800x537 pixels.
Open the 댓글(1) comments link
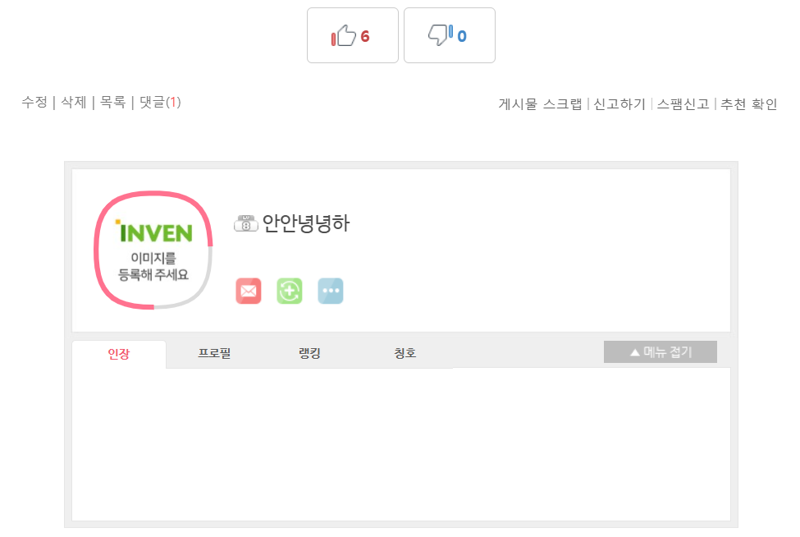pyautogui.click(x=160, y=102)
